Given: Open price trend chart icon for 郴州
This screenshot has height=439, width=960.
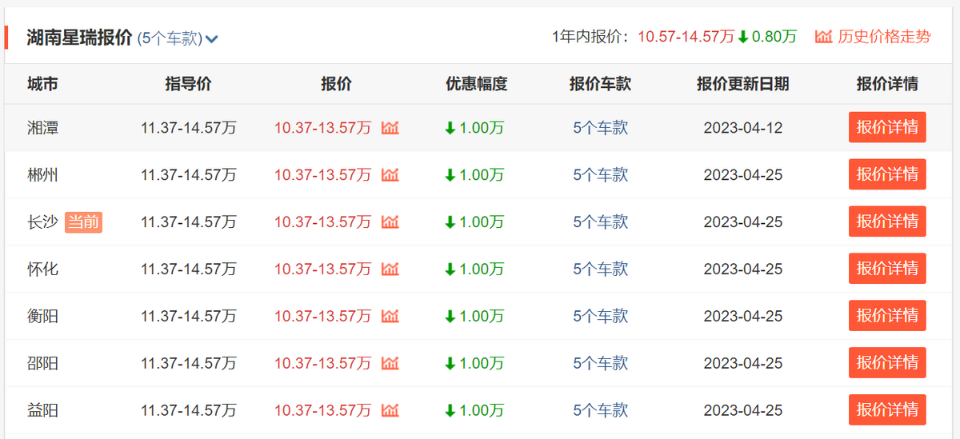Looking at the screenshot, I should click(x=390, y=175).
